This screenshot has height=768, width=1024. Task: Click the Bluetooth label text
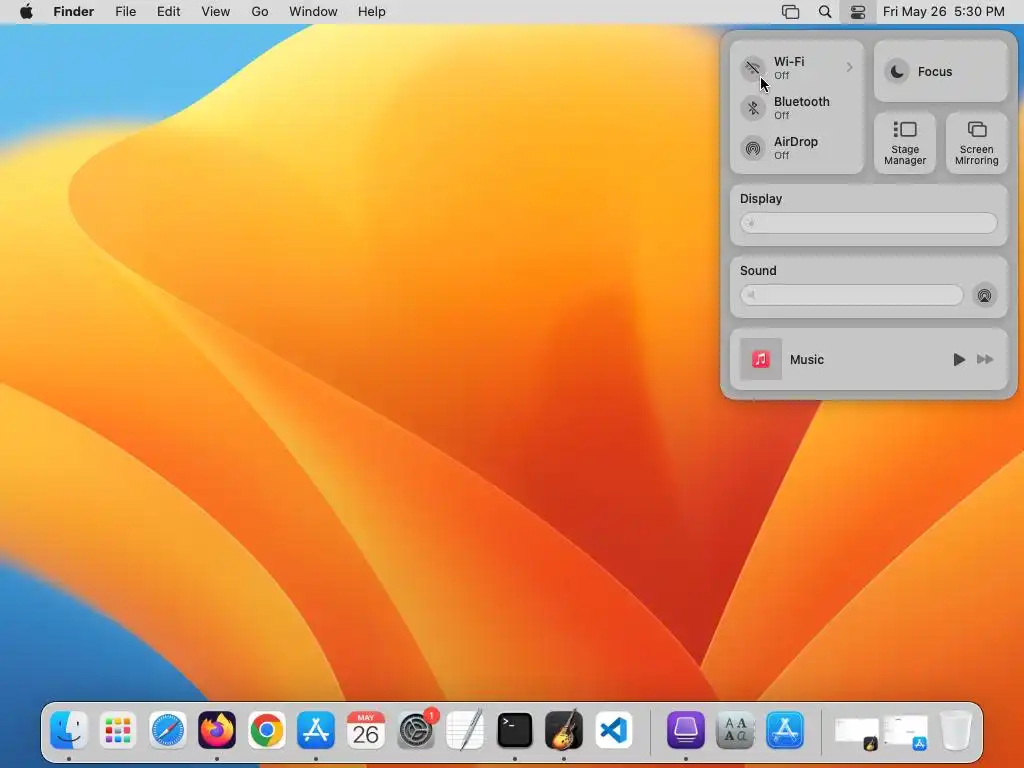pos(801,101)
